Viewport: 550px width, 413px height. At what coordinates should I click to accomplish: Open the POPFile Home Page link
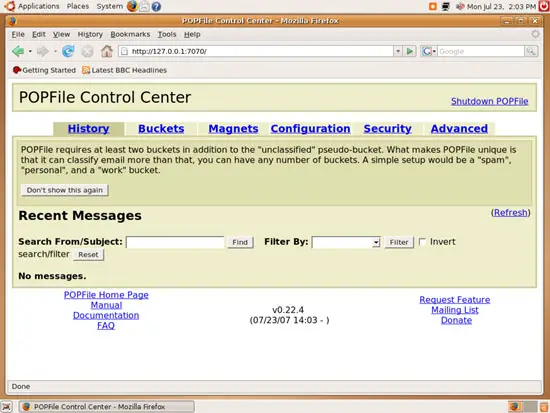point(106,295)
